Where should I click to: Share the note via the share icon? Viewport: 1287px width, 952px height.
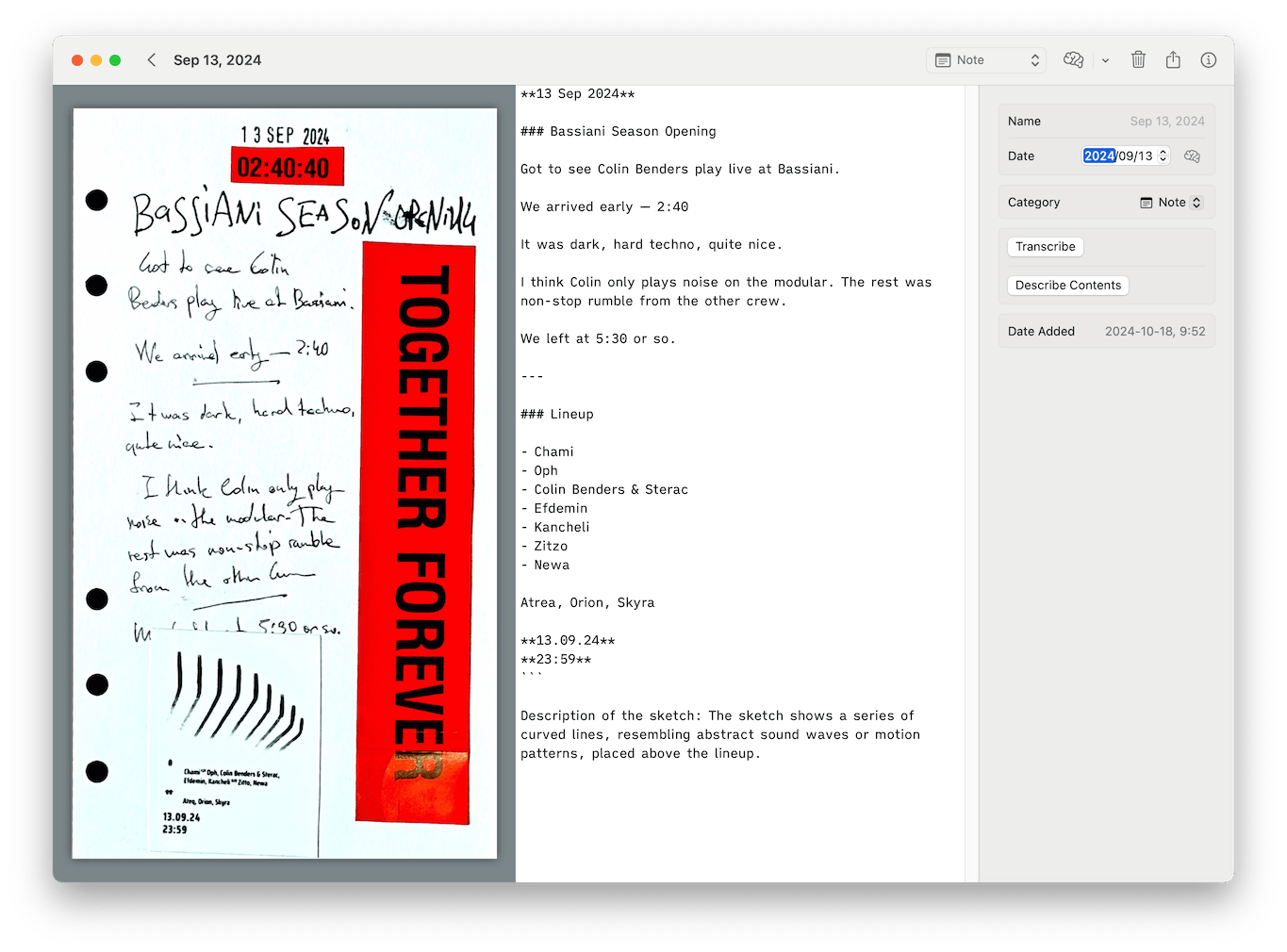tap(1173, 60)
